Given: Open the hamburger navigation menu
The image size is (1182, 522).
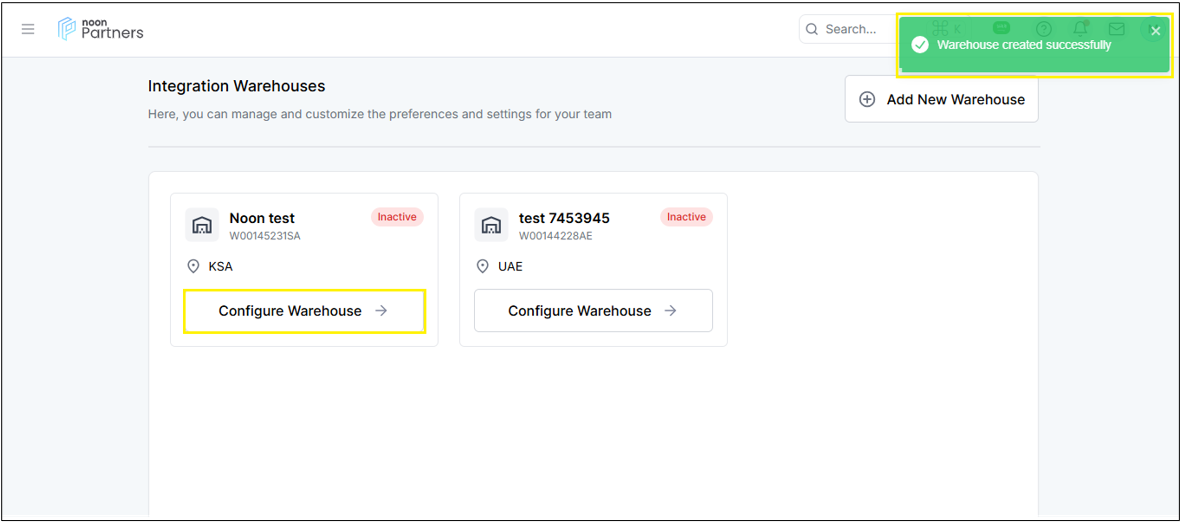Looking at the screenshot, I should click(28, 29).
